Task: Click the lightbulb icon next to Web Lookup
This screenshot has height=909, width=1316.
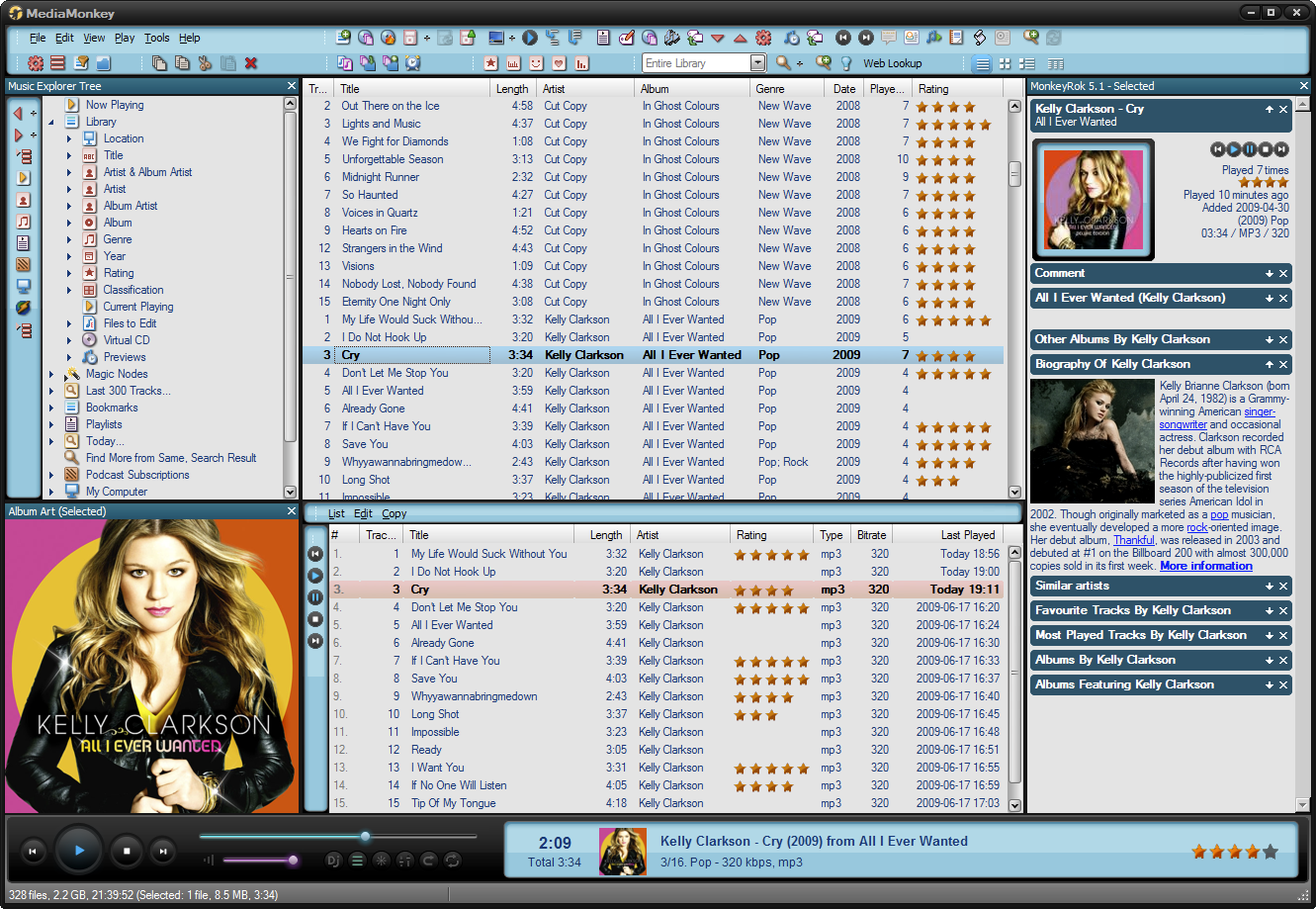Action: tap(846, 63)
